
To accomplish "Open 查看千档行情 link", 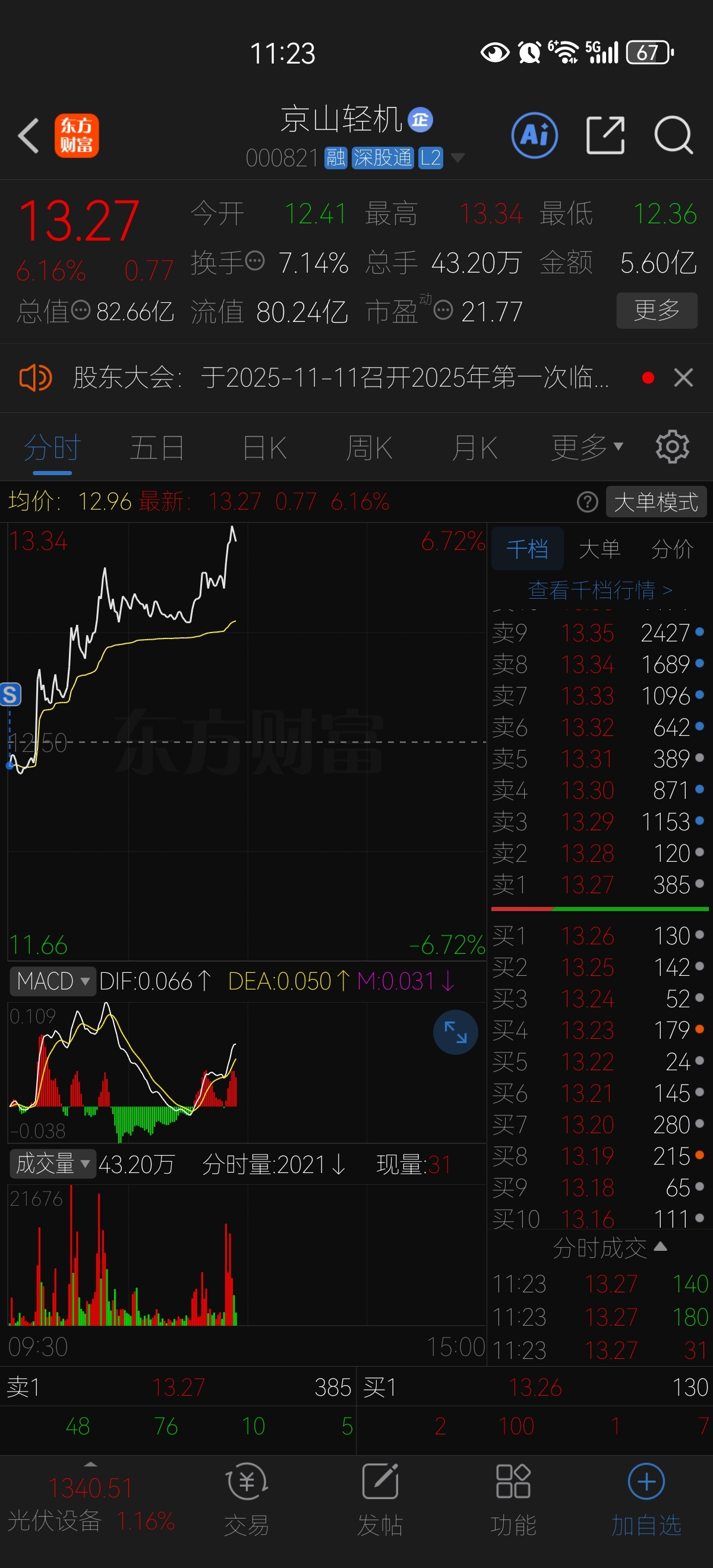I will tap(600, 590).
